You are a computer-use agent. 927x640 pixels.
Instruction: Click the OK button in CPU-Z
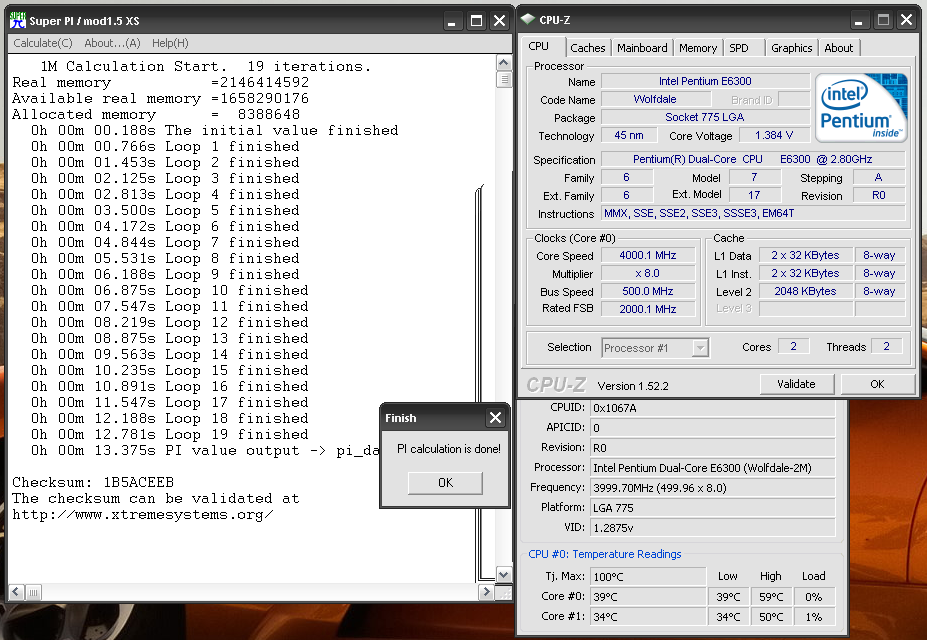point(877,384)
